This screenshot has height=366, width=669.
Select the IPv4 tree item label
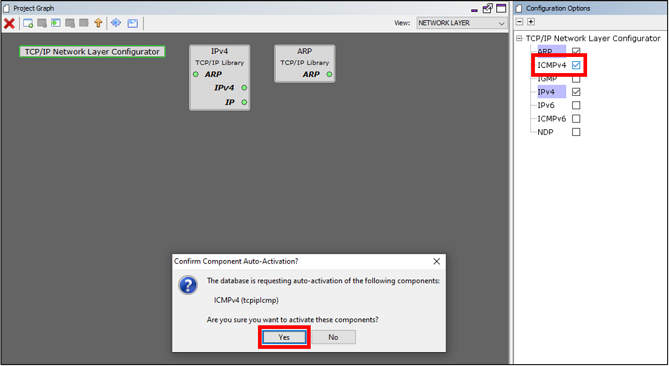click(x=546, y=92)
